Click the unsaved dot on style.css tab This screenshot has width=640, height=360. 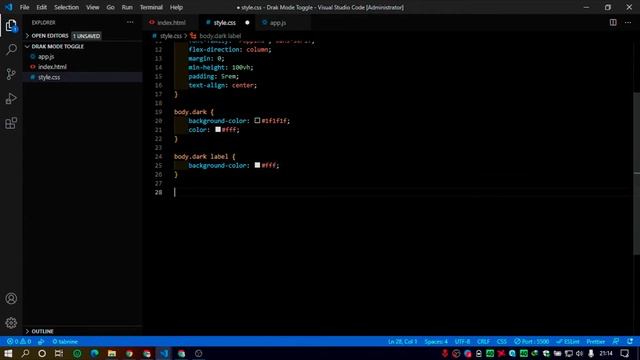point(247,22)
